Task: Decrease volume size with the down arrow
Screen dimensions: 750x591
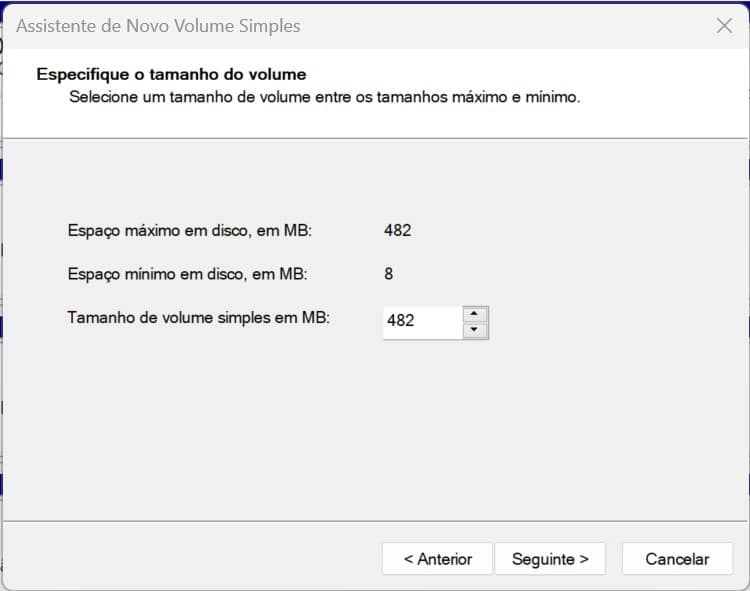Action: pyautogui.click(x=476, y=330)
